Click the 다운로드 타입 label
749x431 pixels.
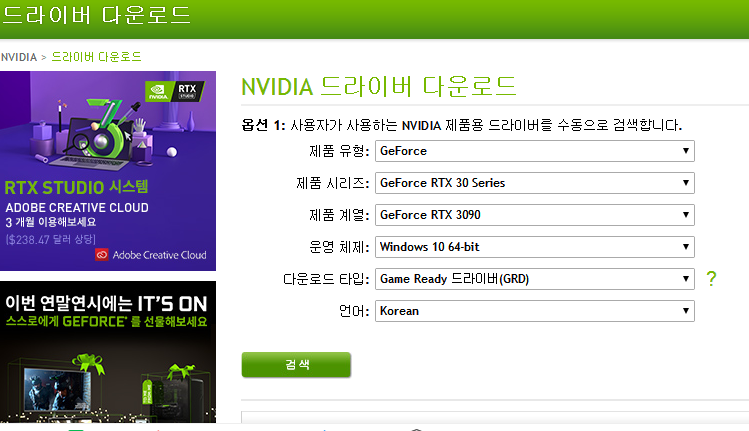(x=326, y=279)
